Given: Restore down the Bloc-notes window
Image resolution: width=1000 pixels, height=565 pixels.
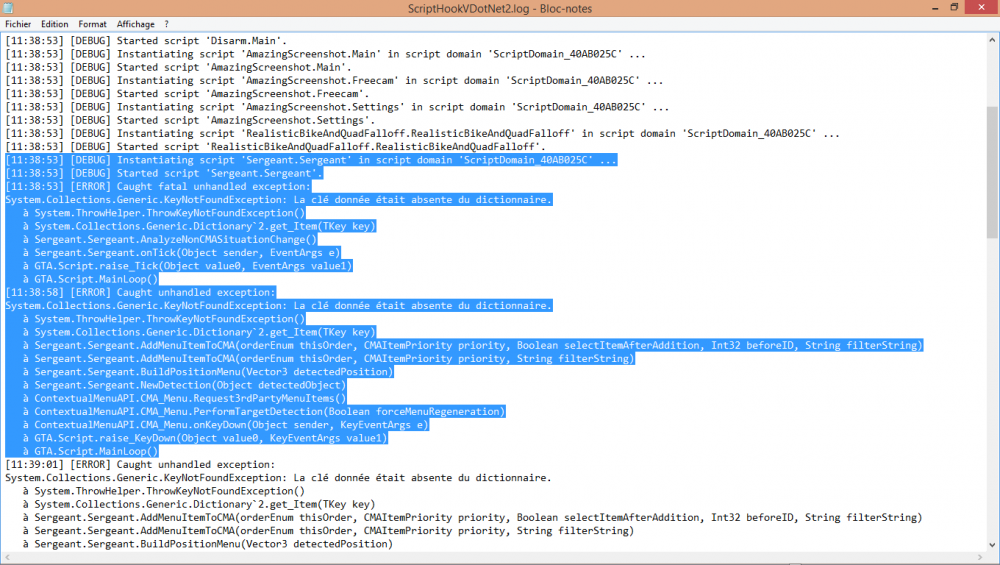Looking at the screenshot, I should pyautogui.click(x=954, y=8).
